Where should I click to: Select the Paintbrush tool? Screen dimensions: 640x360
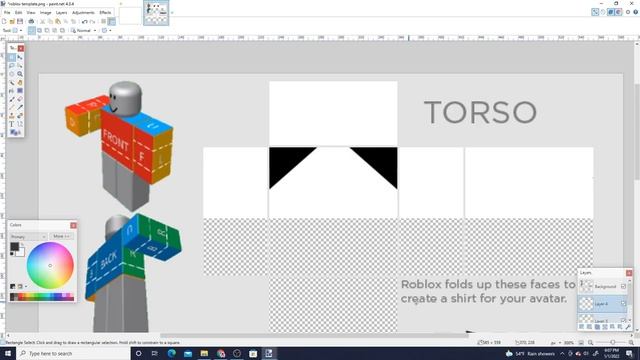tap(12, 99)
